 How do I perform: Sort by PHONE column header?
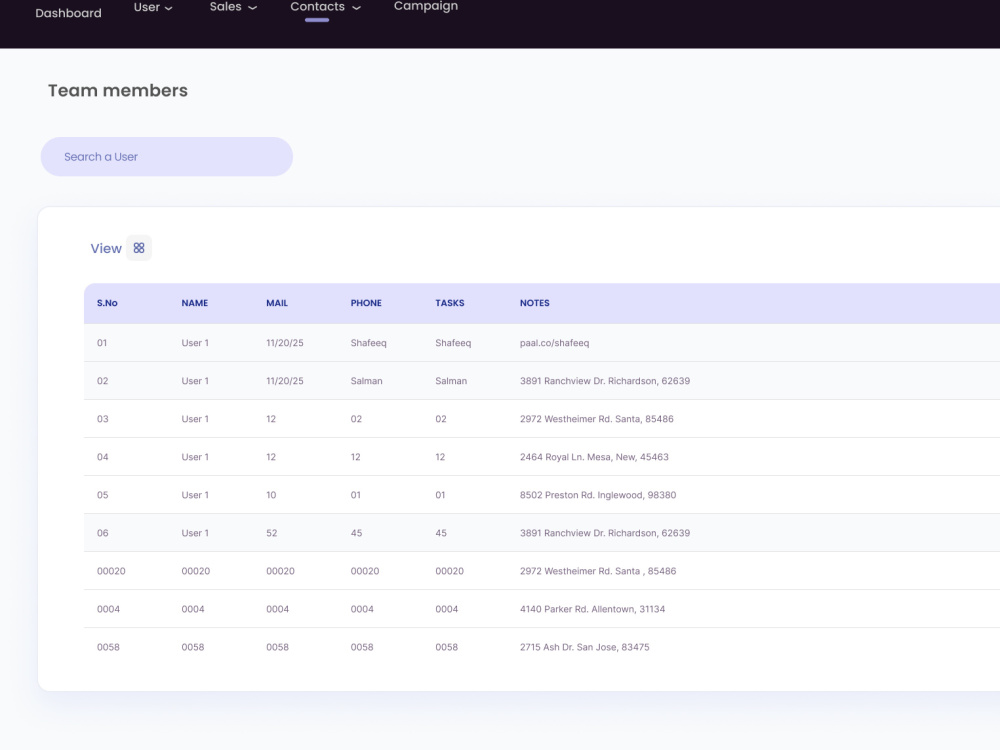click(366, 303)
